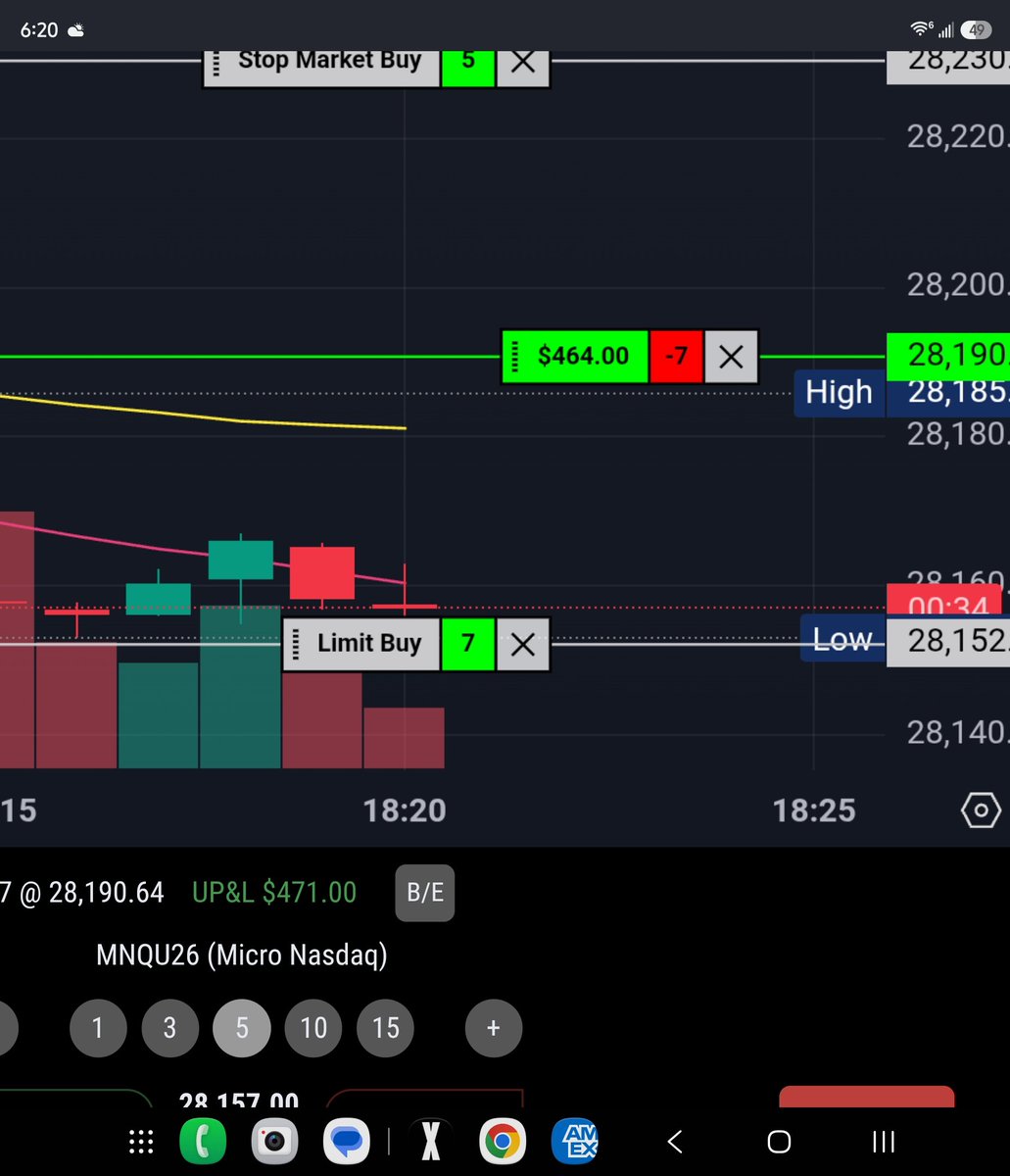Open the Phone app
Screen dimensions: 1010x1176
[203, 1142]
